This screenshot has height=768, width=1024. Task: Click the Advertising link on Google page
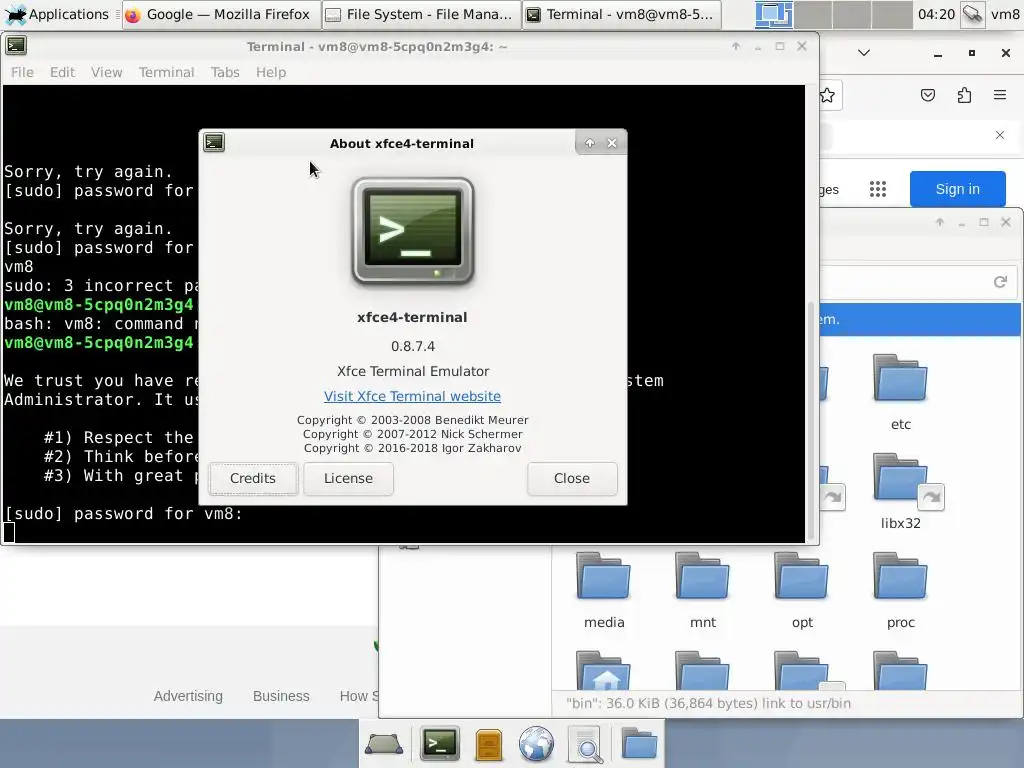click(188, 696)
